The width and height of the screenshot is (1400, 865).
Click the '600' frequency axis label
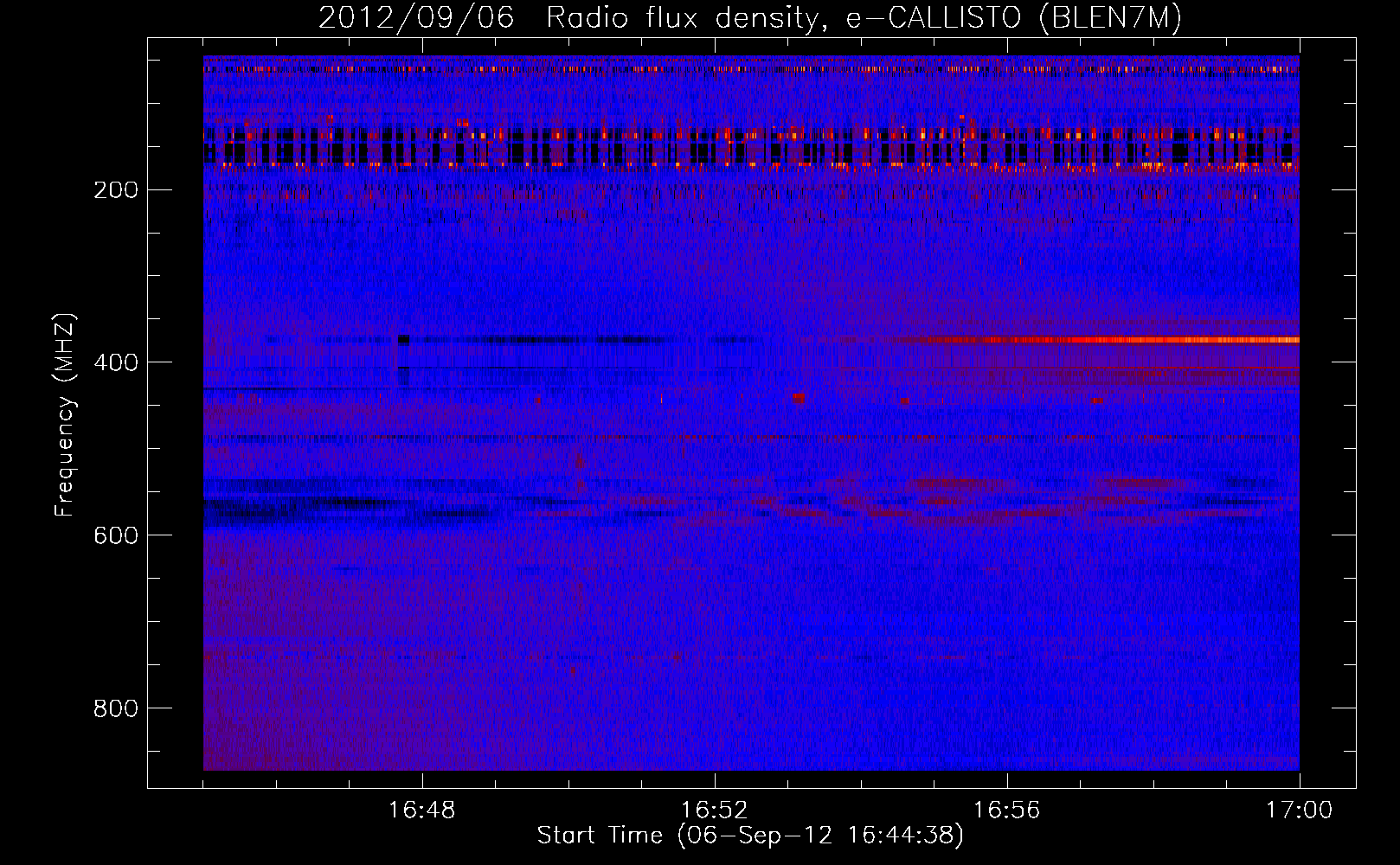point(115,535)
